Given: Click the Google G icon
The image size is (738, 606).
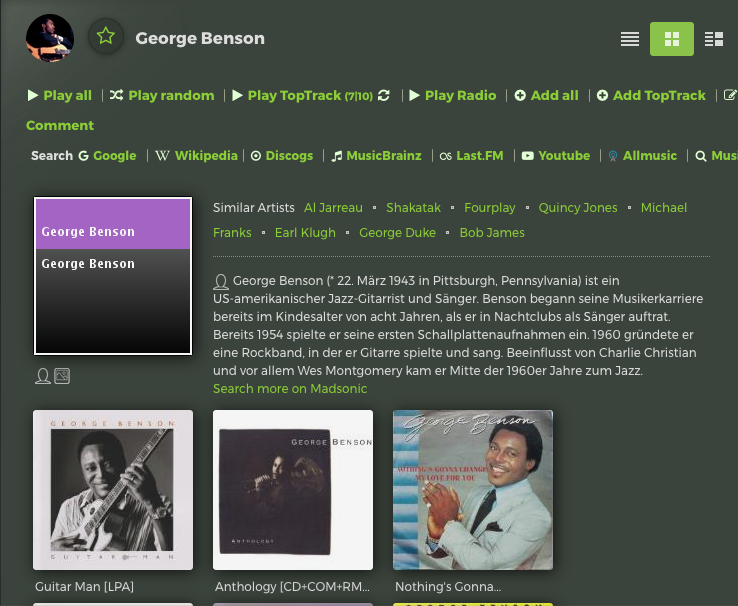Looking at the screenshot, I should [x=83, y=156].
